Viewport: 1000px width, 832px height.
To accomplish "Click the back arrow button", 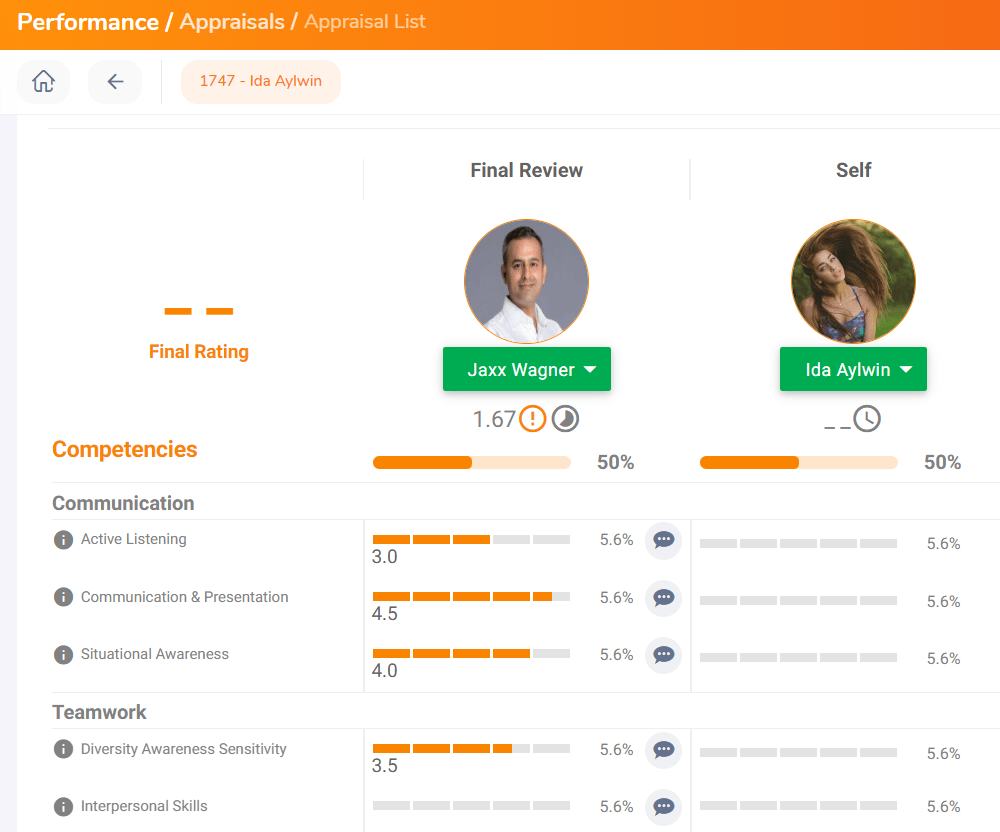I will 115,82.
